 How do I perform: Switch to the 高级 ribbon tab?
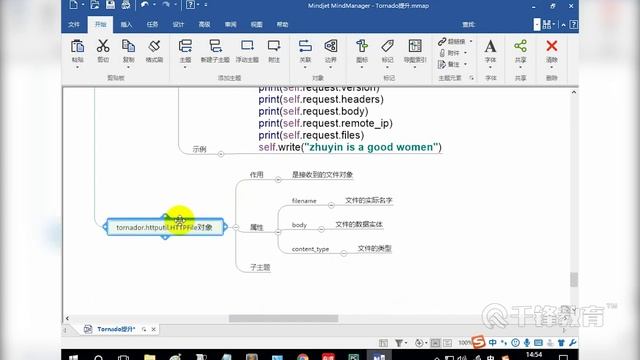pos(204,24)
